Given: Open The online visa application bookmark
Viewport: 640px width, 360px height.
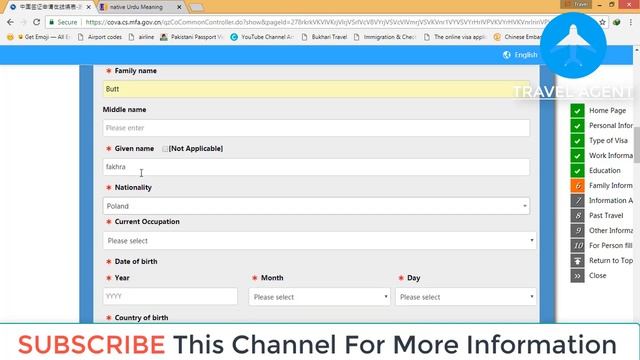Looking at the screenshot, I should coord(455,37).
